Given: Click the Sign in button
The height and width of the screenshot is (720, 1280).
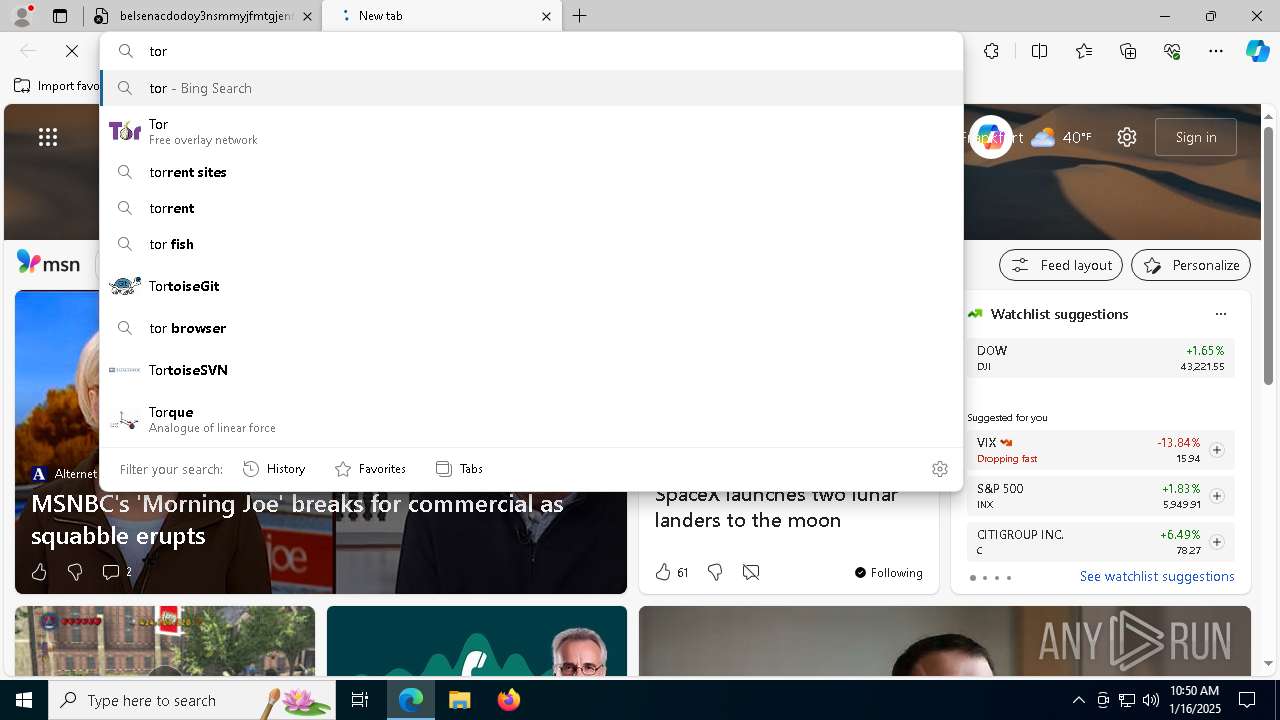Looking at the screenshot, I should (1196, 137).
